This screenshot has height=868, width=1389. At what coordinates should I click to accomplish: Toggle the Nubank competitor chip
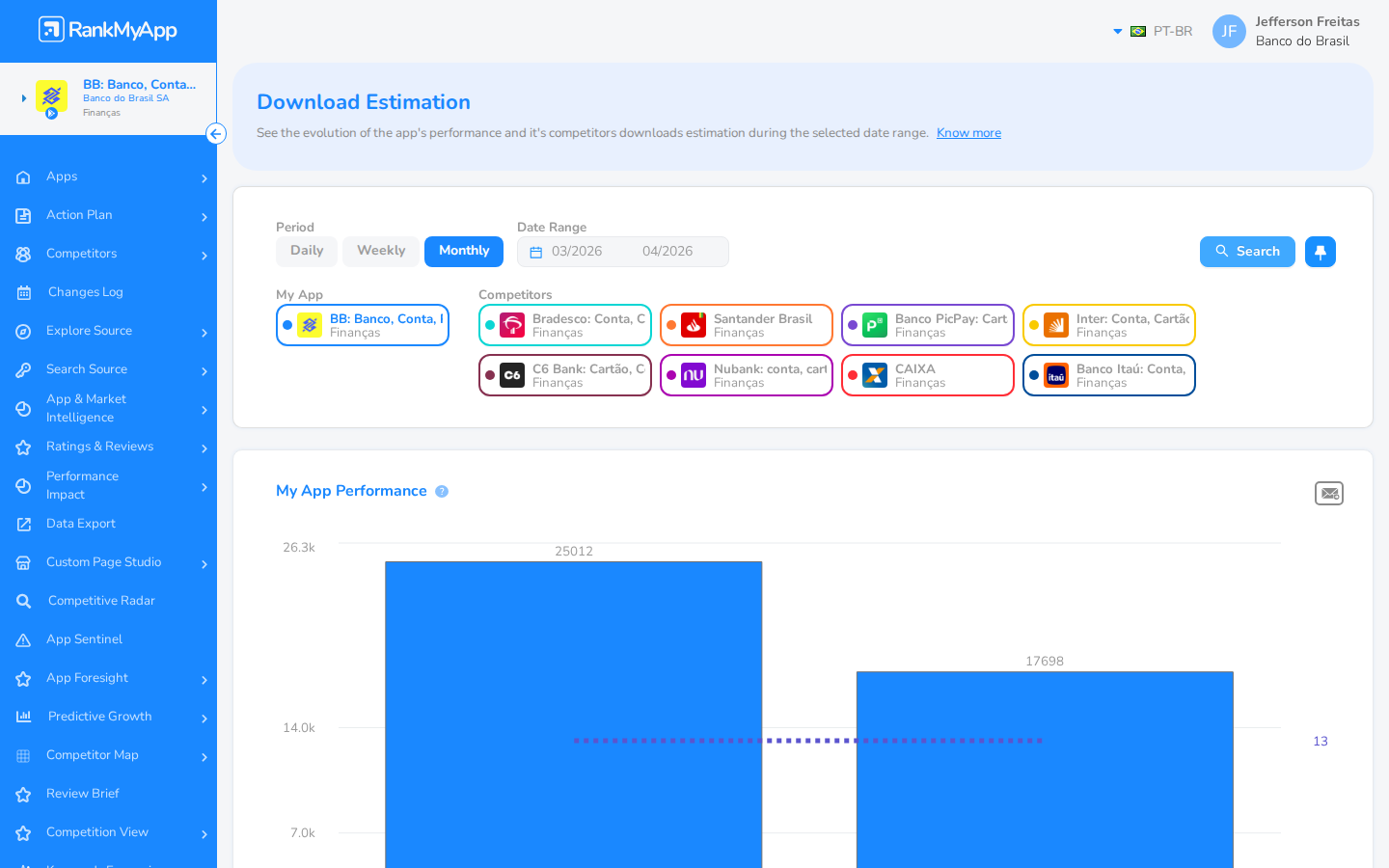[747, 375]
